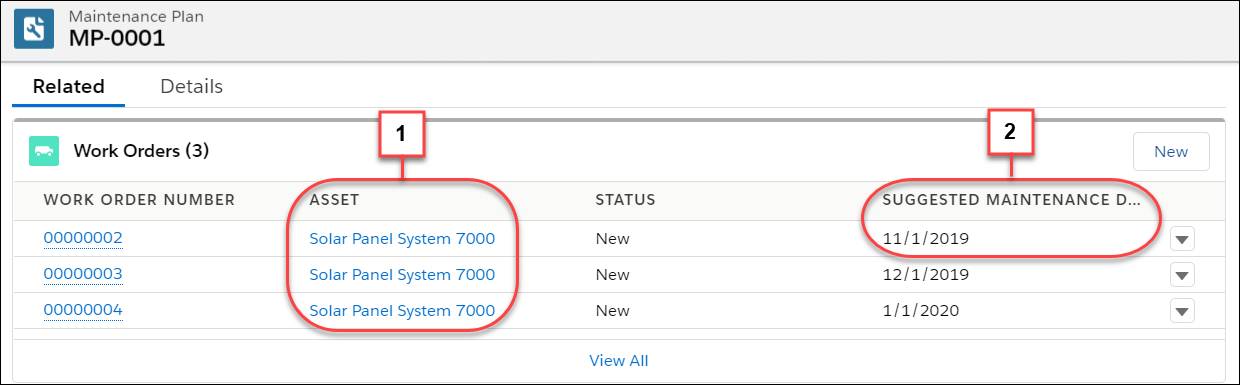Click the Work Order Number column header
The image size is (1240, 385).
pyautogui.click(x=139, y=200)
